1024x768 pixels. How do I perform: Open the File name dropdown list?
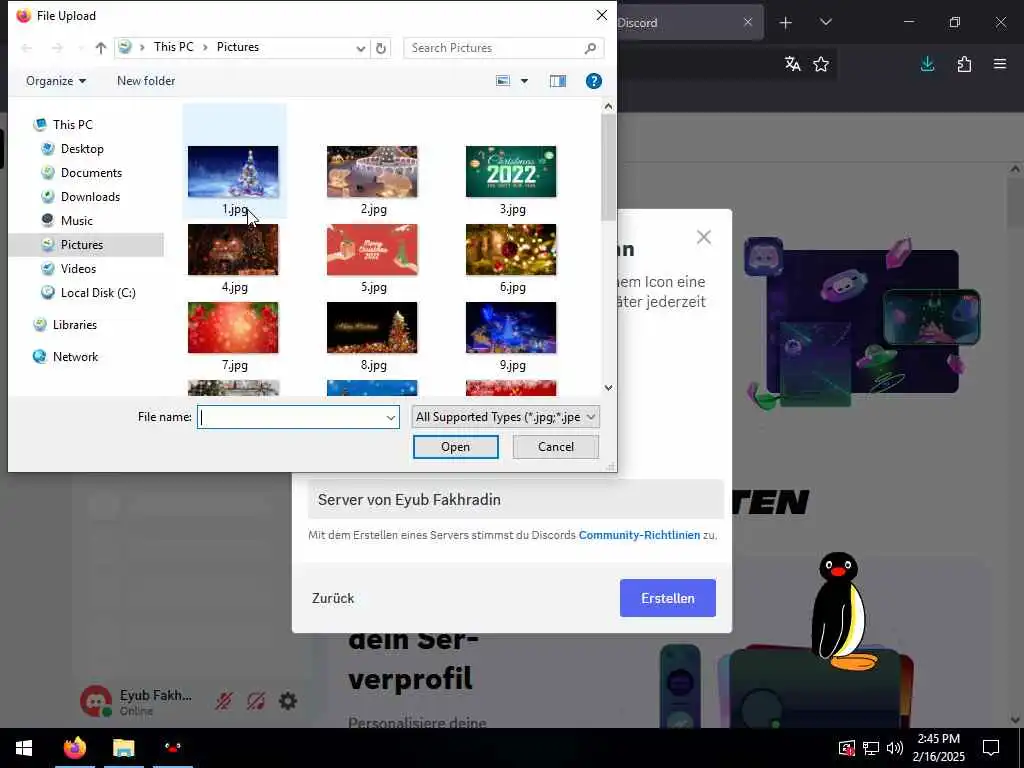(391, 417)
